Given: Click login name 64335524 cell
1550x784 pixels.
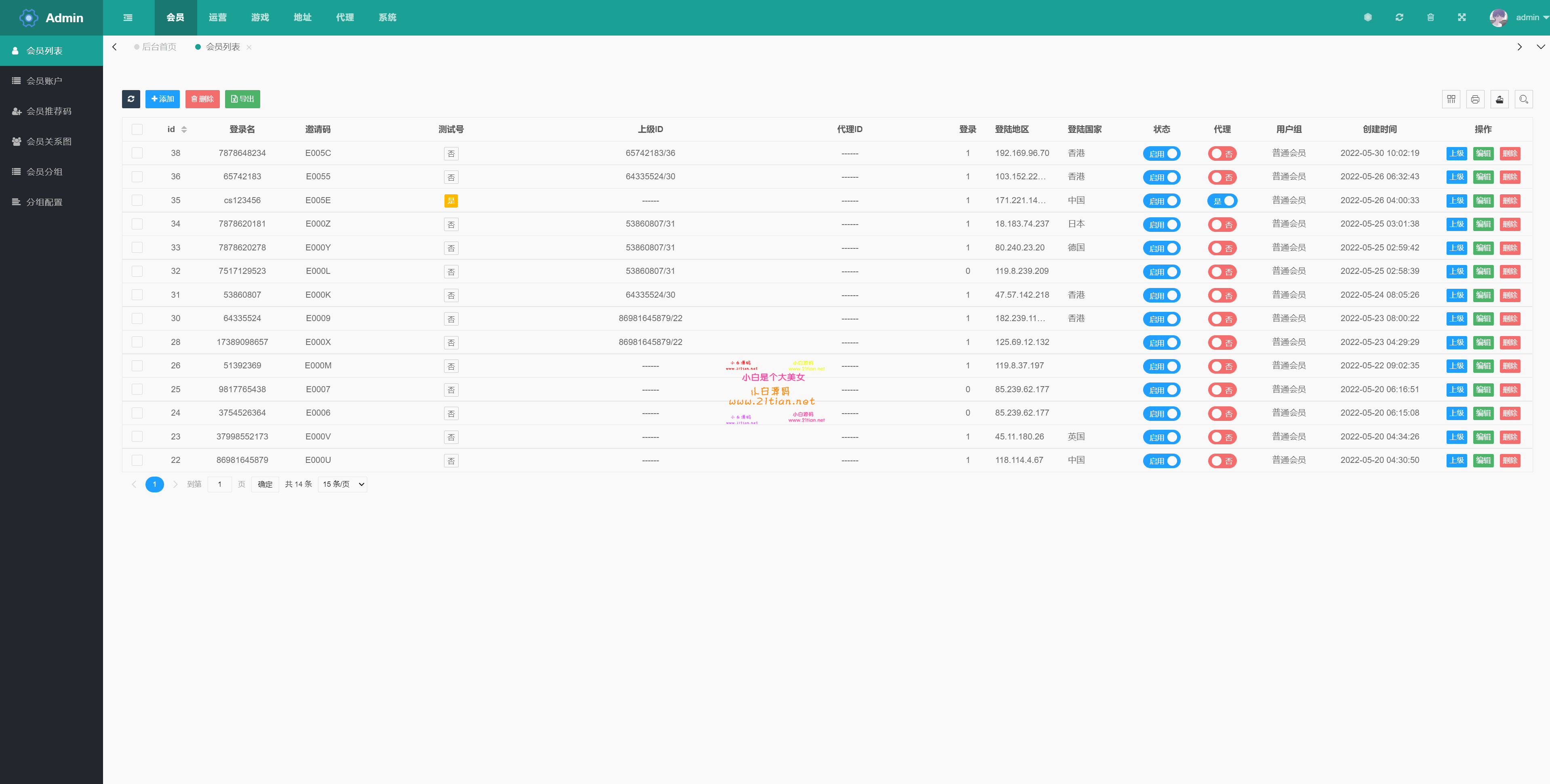Looking at the screenshot, I should click(242, 318).
